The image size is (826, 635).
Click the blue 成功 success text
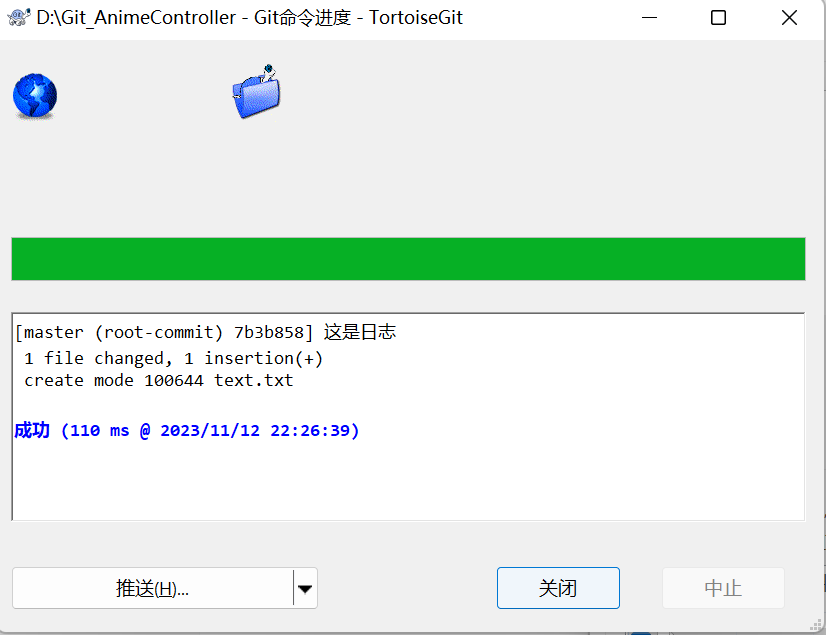coord(32,431)
